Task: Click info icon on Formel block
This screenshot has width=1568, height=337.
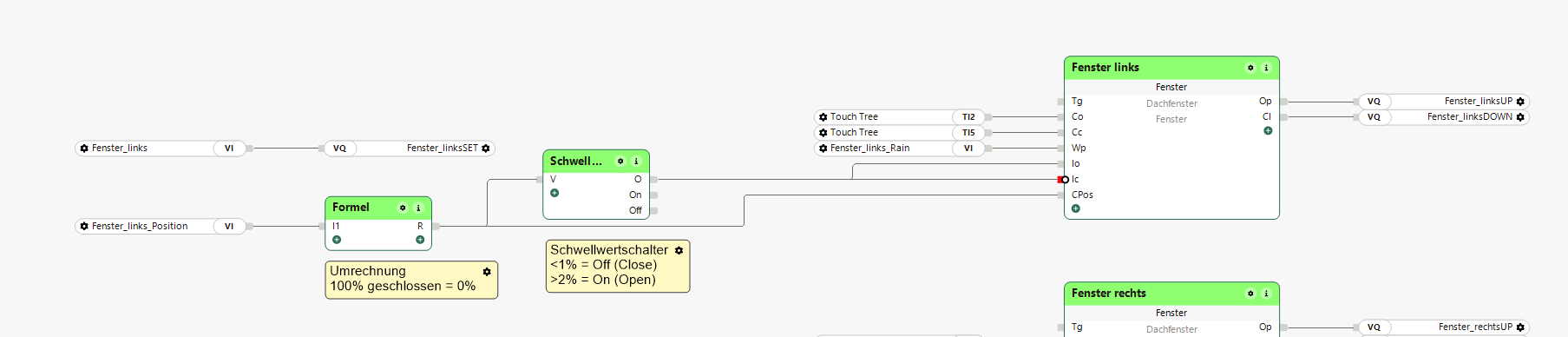Action: tap(418, 208)
